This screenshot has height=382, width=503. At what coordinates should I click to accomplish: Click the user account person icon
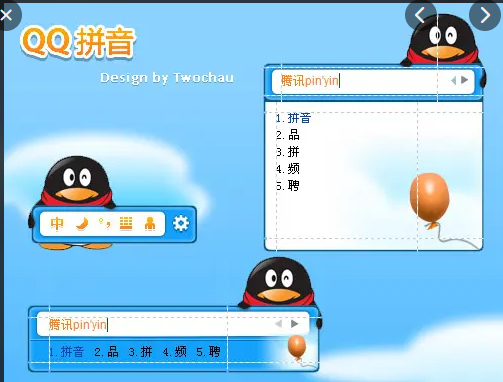(x=150, y=224)
